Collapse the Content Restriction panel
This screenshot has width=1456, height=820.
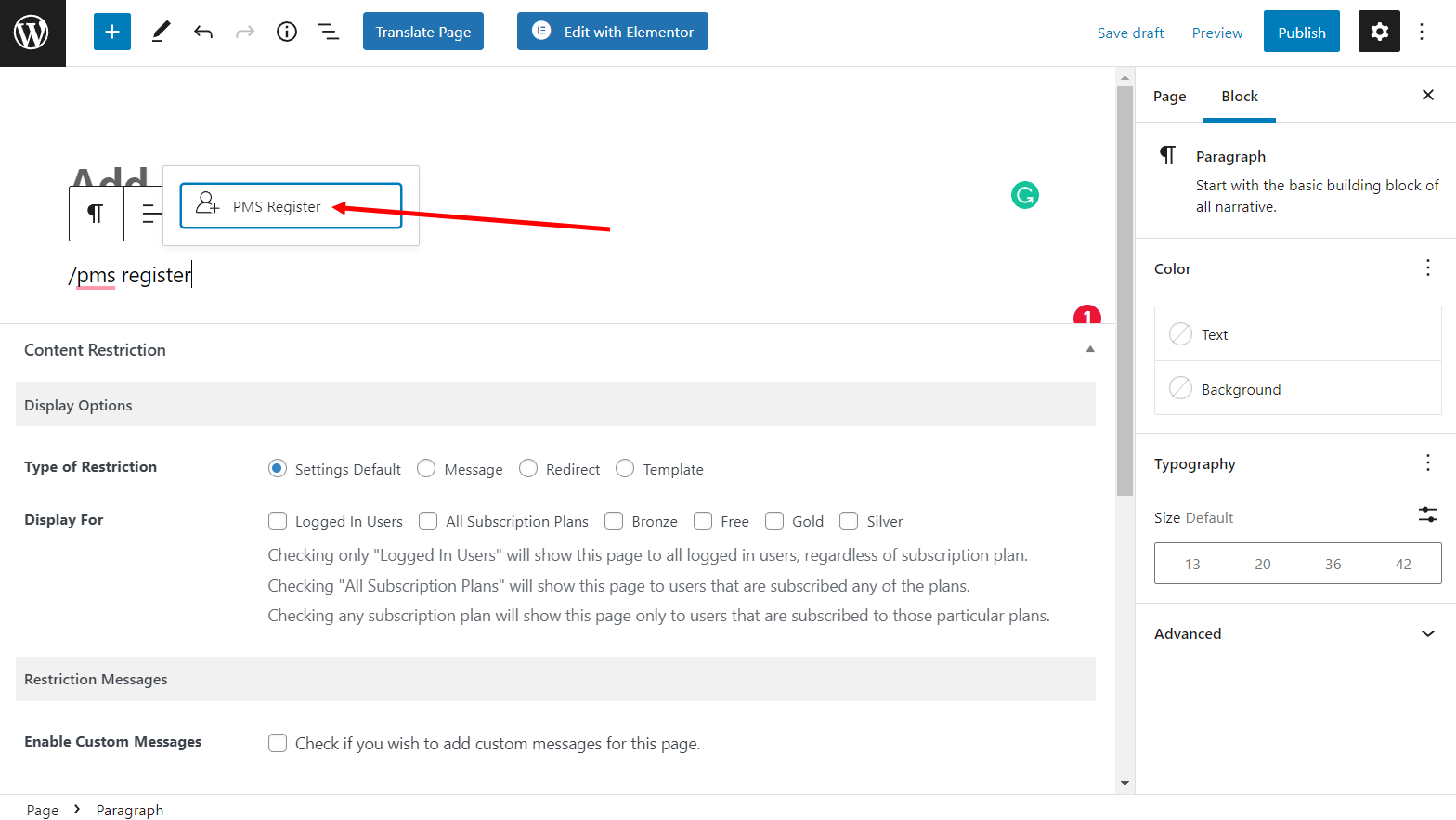[1090, 349]
